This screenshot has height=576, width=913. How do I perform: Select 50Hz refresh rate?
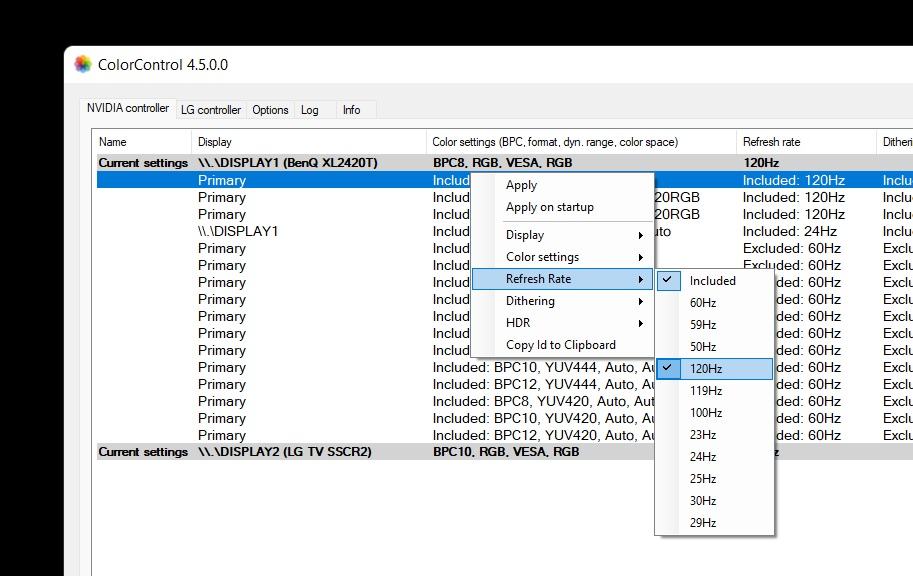[x=714, y=347]
